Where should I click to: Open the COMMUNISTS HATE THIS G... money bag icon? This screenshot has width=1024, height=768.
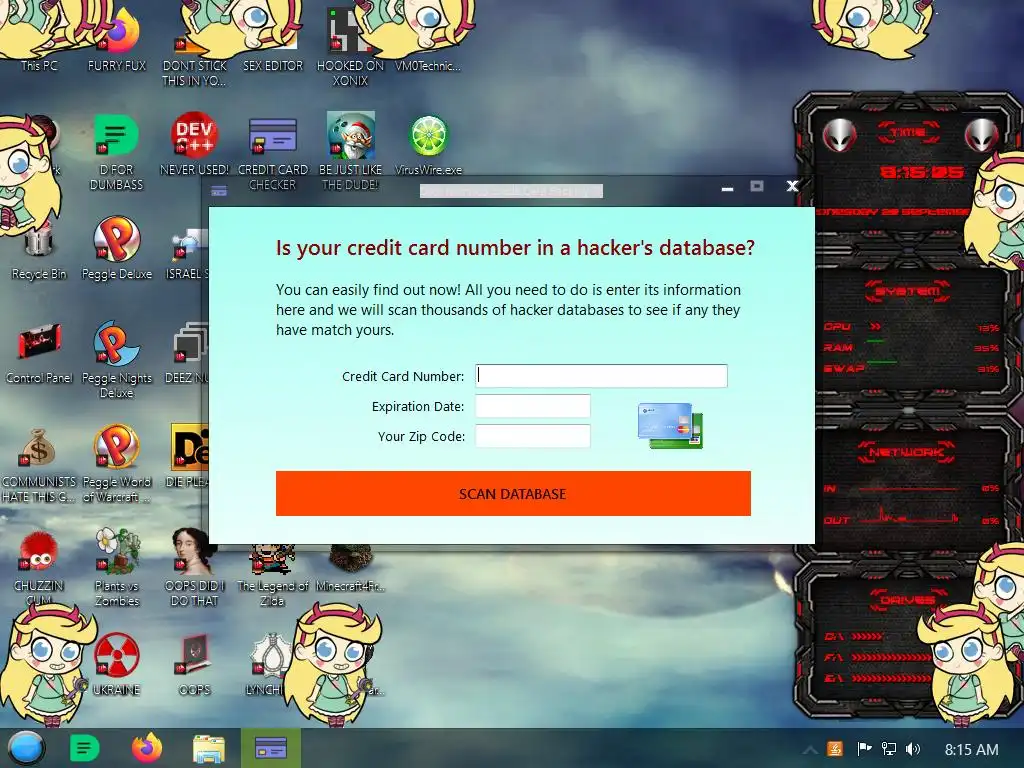coord(39,464)
